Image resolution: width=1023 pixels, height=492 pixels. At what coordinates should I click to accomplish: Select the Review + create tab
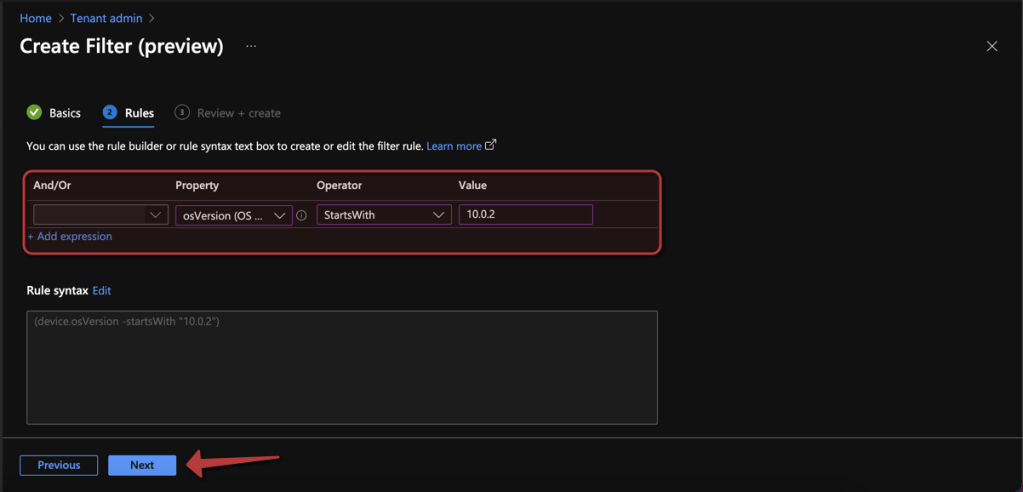[x=239, y=113]
